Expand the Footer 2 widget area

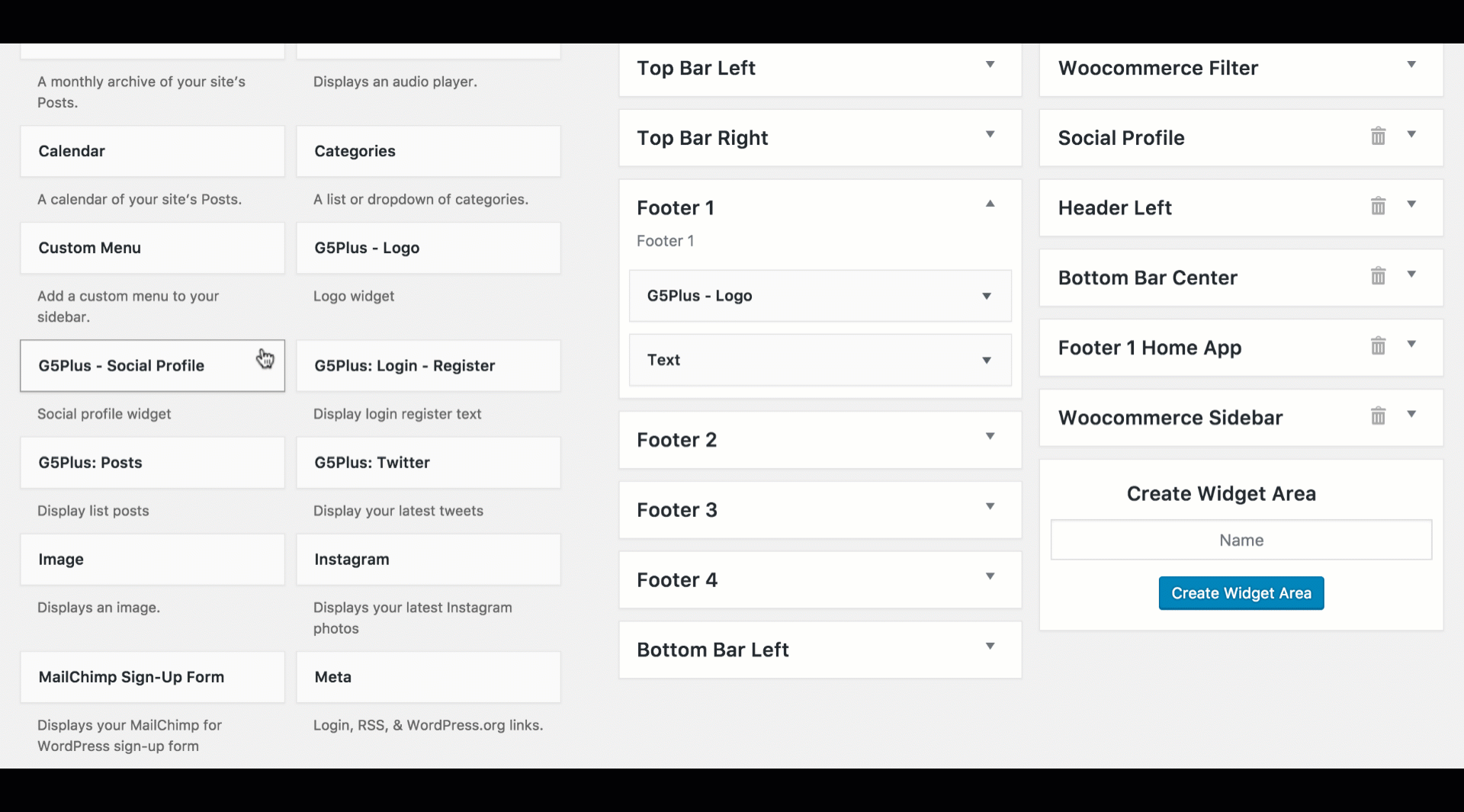pyautogui.click(x=990, y=436)
